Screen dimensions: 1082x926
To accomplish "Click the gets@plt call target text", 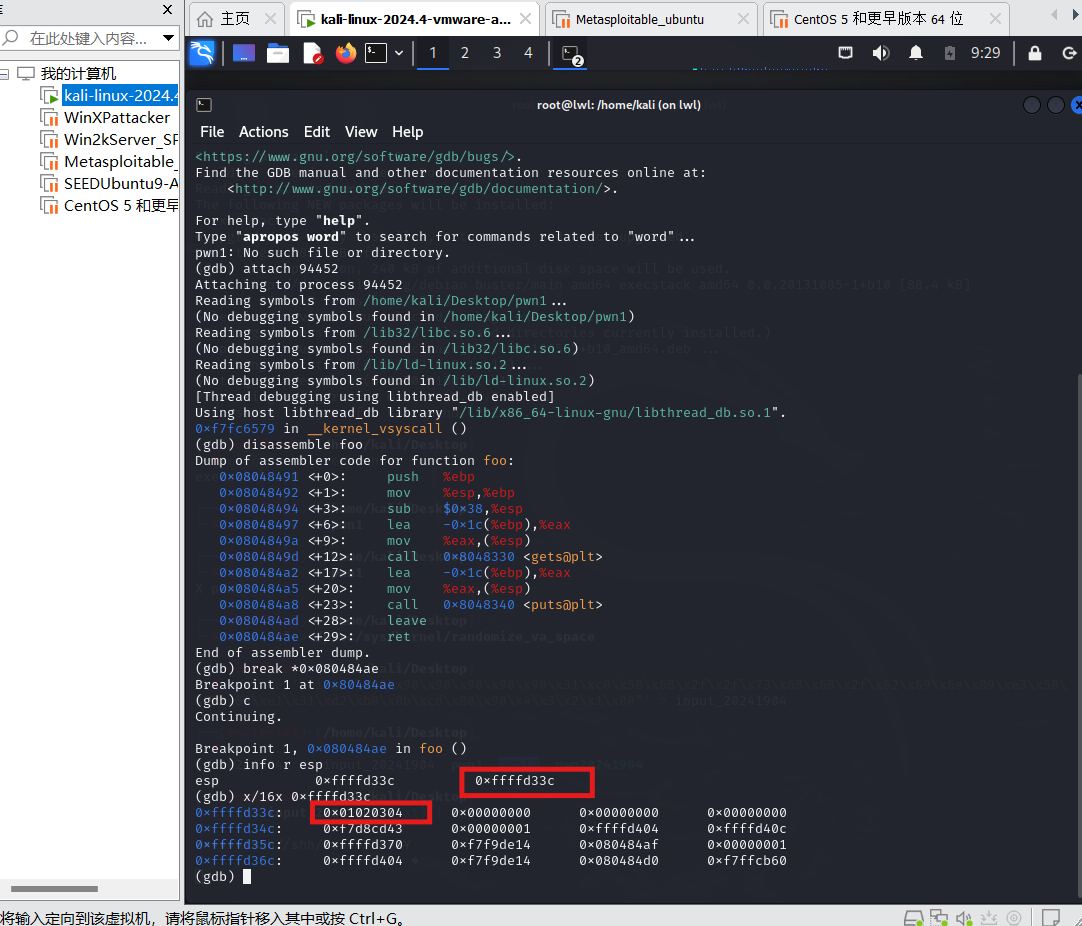I will 562,556.
